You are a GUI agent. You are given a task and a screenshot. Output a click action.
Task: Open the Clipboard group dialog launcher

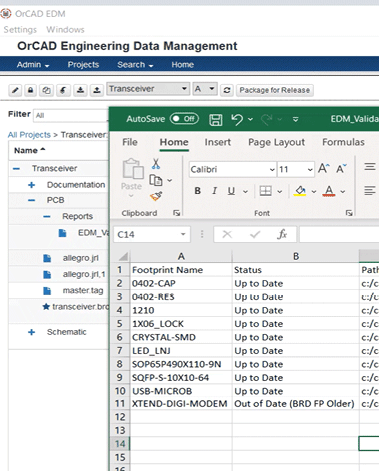[x=177, y=213]
